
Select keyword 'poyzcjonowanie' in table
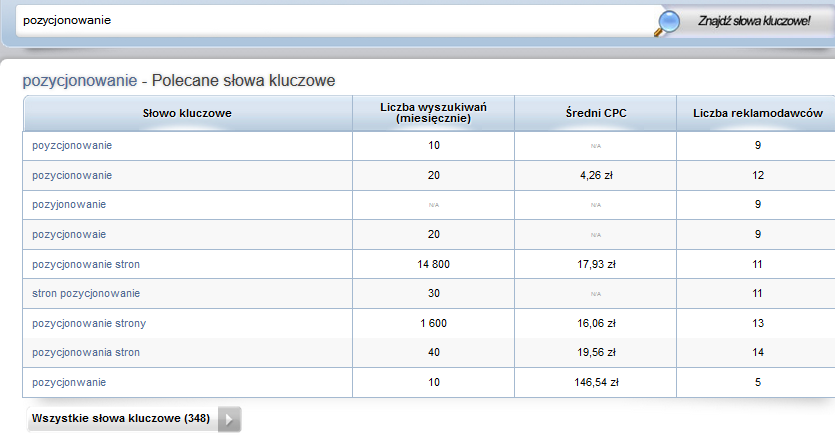(72, 146)
